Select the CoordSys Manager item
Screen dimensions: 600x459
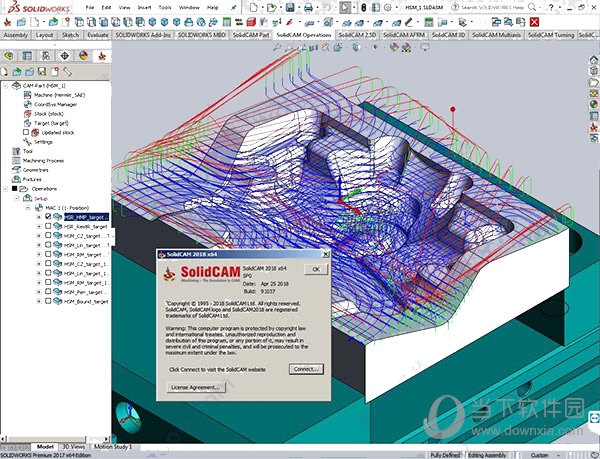tap(55, 104)
